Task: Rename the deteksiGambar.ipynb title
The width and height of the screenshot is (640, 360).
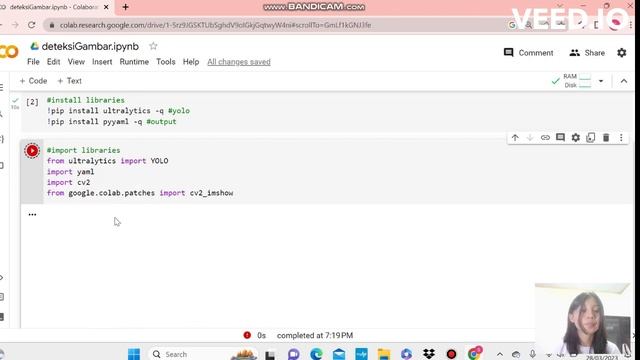Action: tap(90, 46)
